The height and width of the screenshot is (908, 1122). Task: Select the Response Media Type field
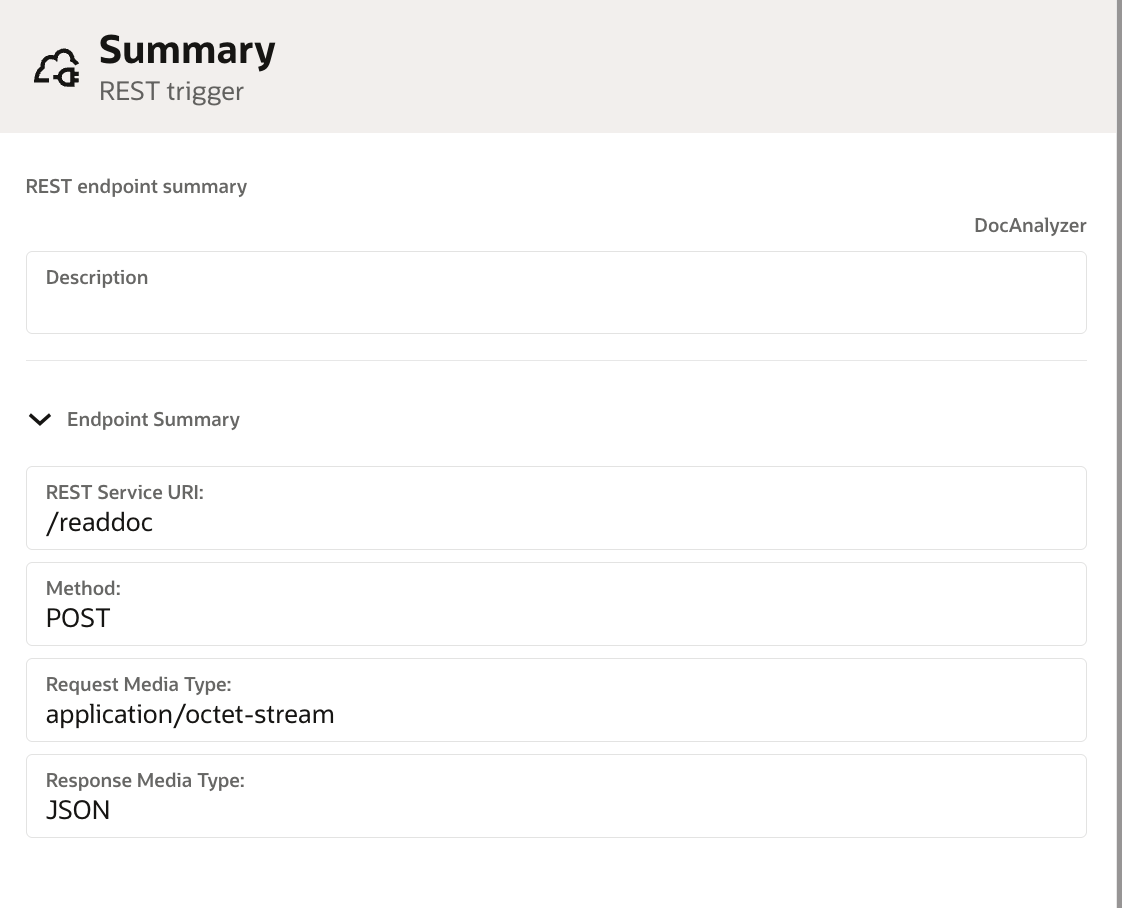(x=556, y=796)
